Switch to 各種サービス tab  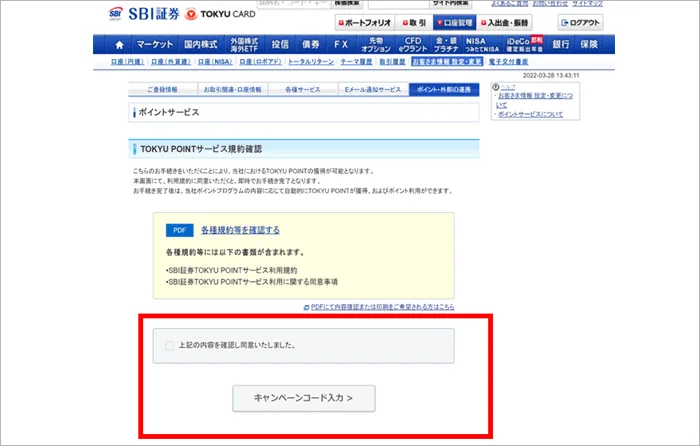[x=303, y=89]
